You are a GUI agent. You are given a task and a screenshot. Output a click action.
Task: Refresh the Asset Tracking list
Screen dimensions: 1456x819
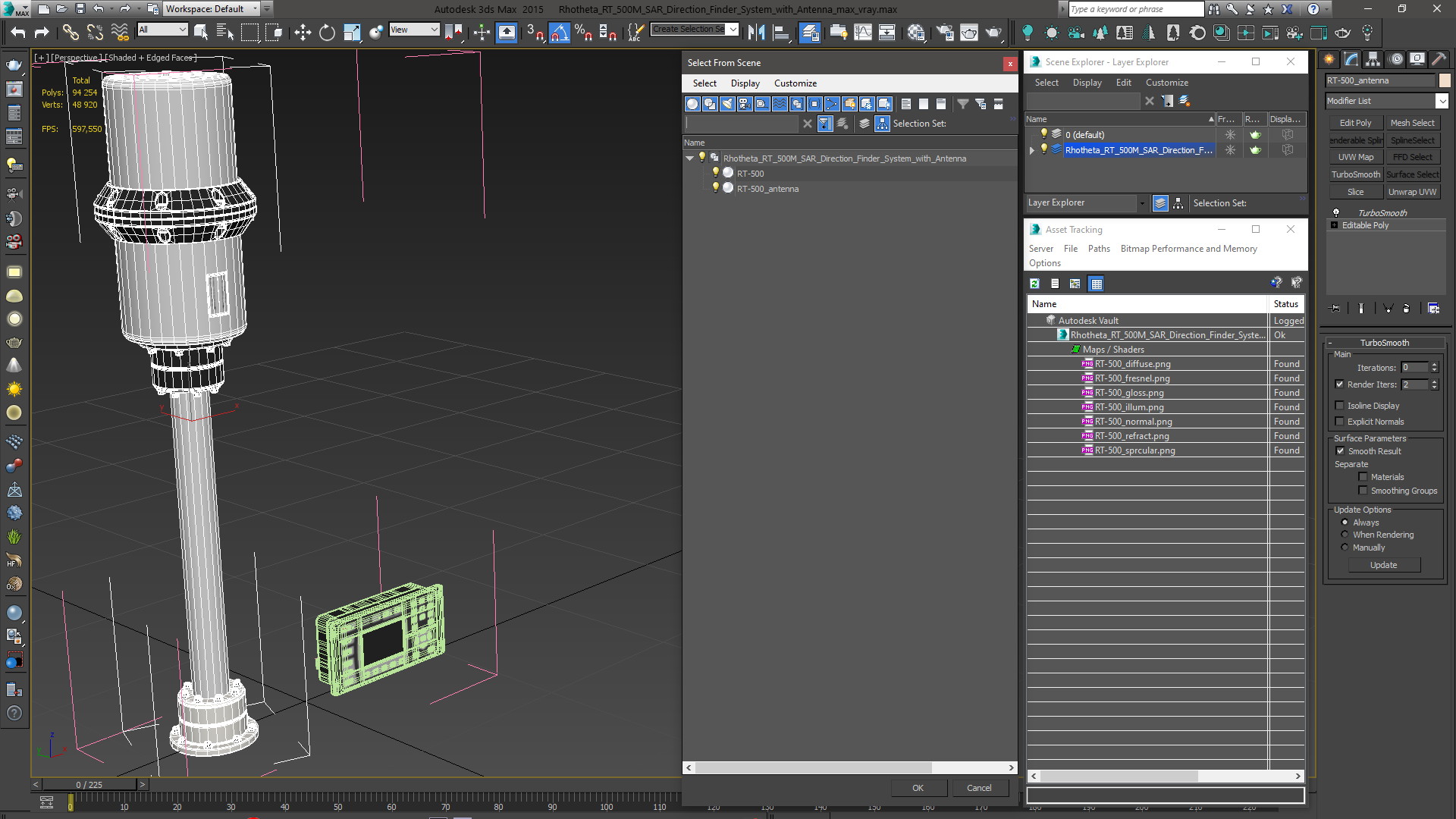(x=1034, y=284)
